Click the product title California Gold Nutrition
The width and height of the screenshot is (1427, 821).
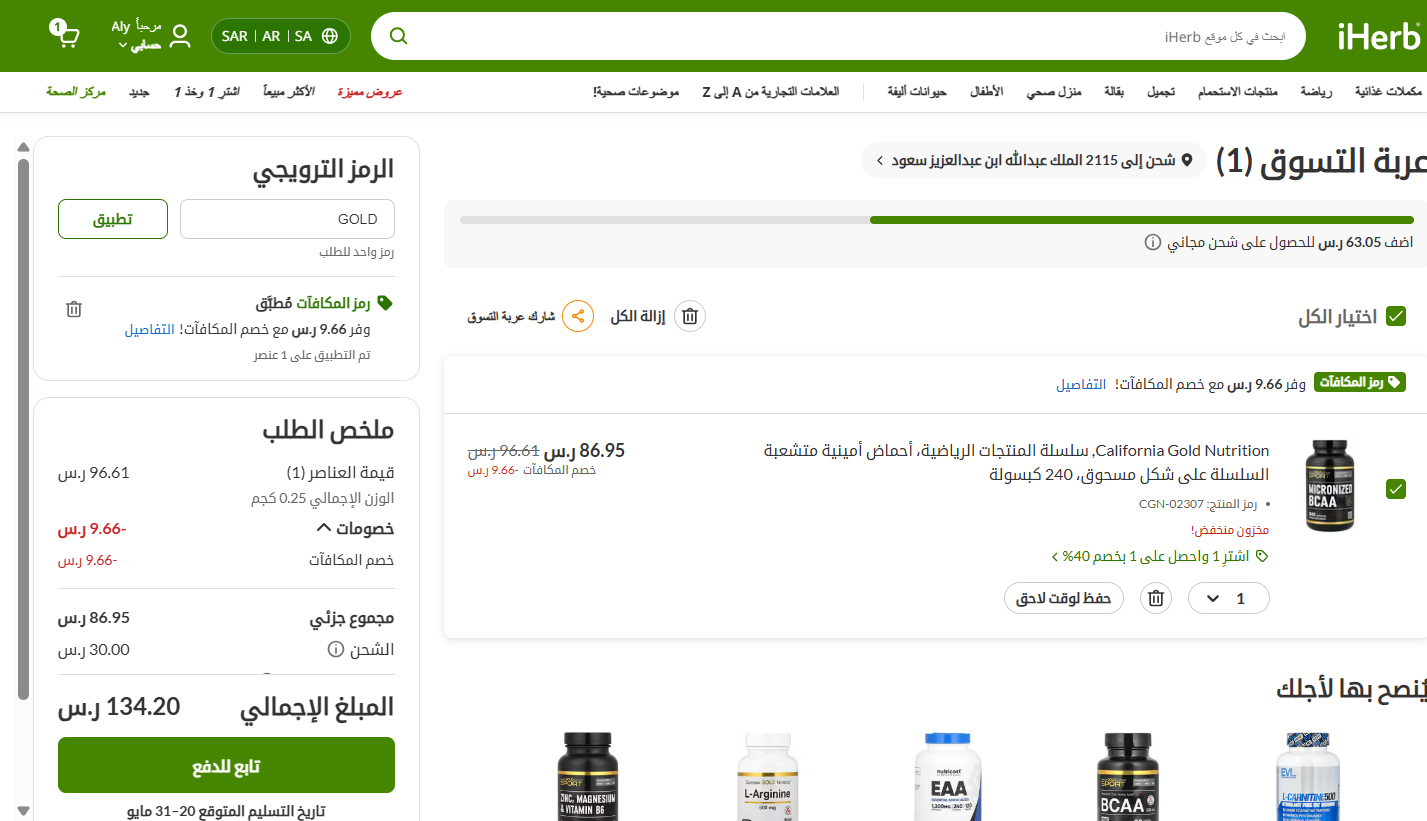point(1017,462)
